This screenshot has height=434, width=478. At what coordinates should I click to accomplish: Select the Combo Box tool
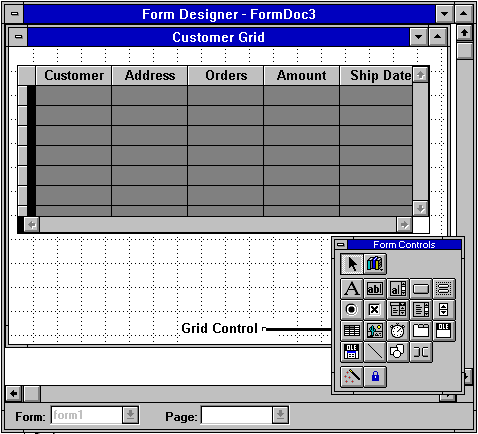click(x=398, y=310)
